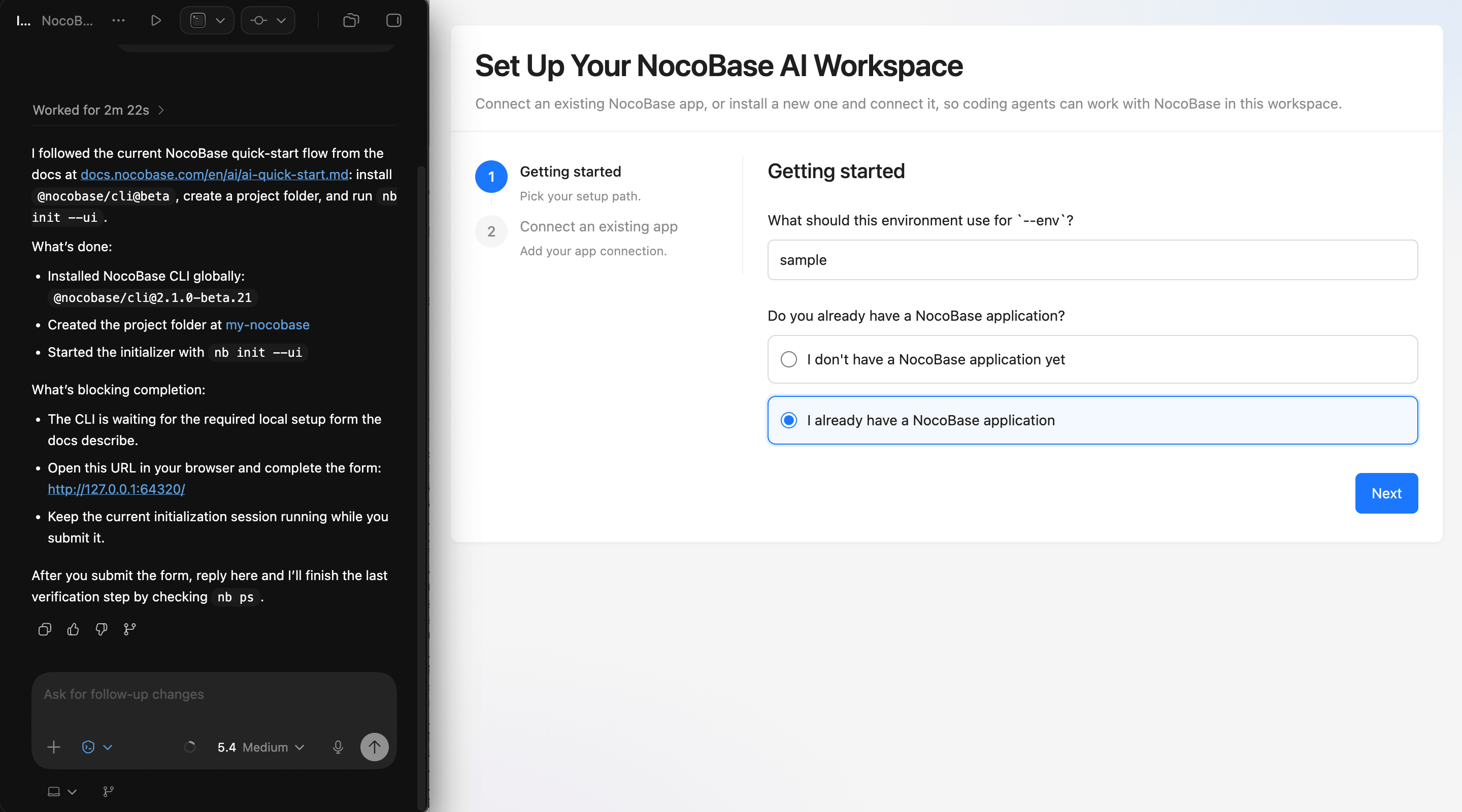
Task: Copy the assistant's response
Action: pos(44,629)
